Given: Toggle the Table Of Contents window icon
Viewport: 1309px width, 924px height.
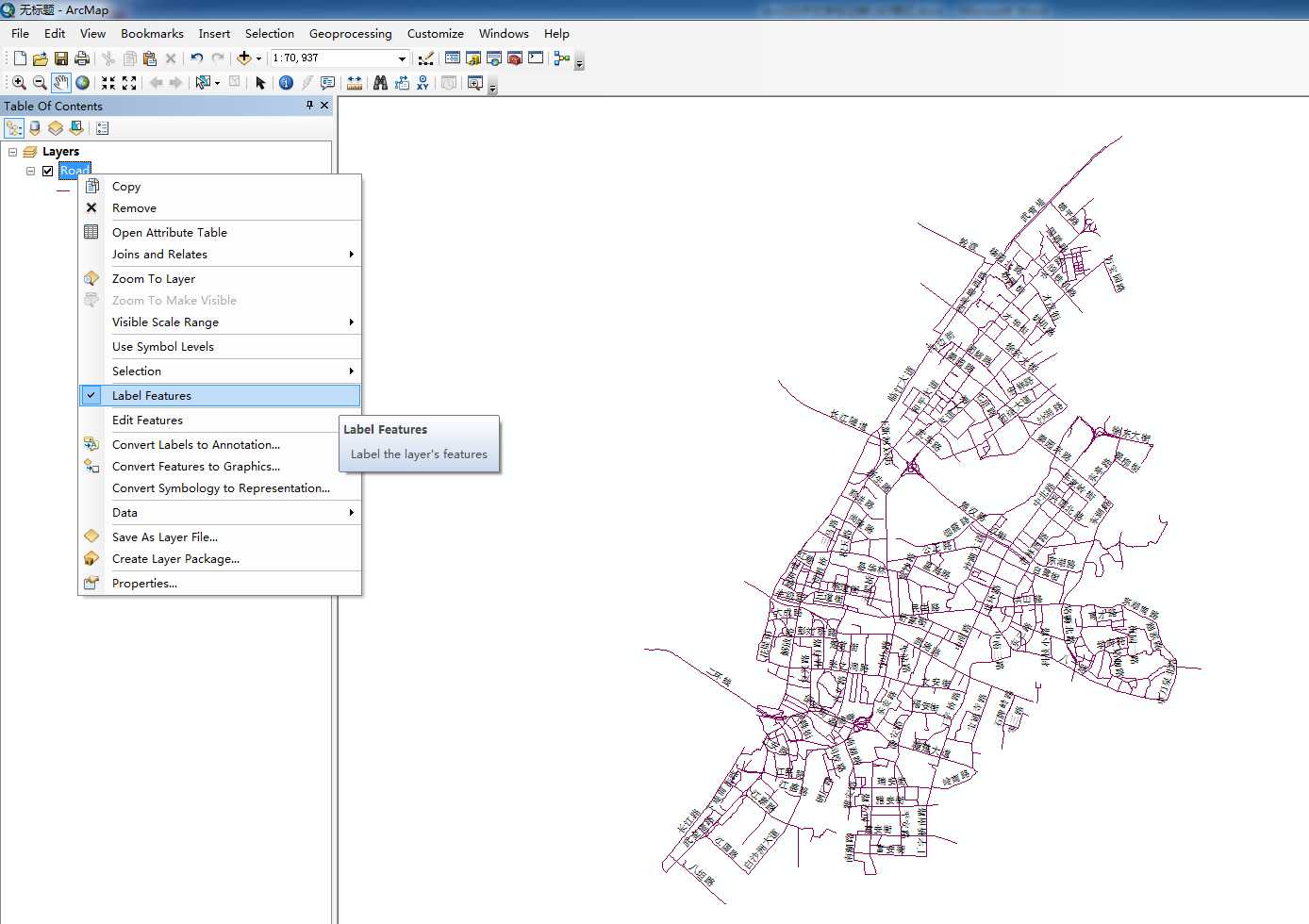Looking at the screenshot, I should click(x=453, y=58).
